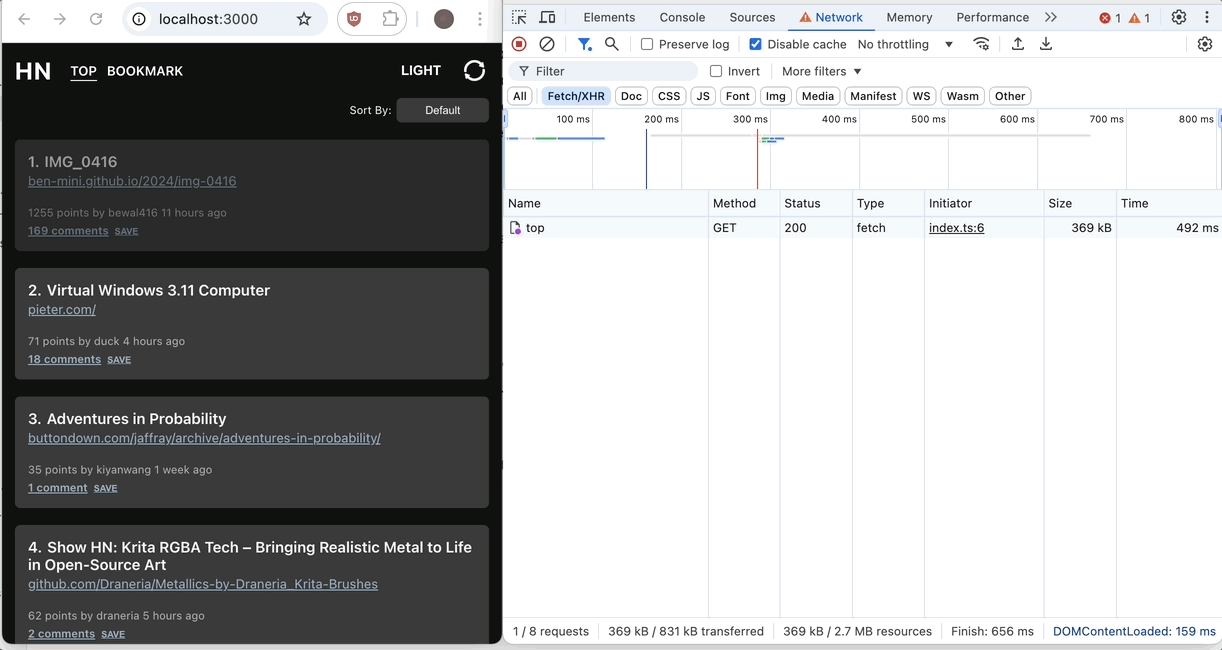Switch theme with the LIGHT button
This screenshot has width=1222, height=650.
[420, 71]
